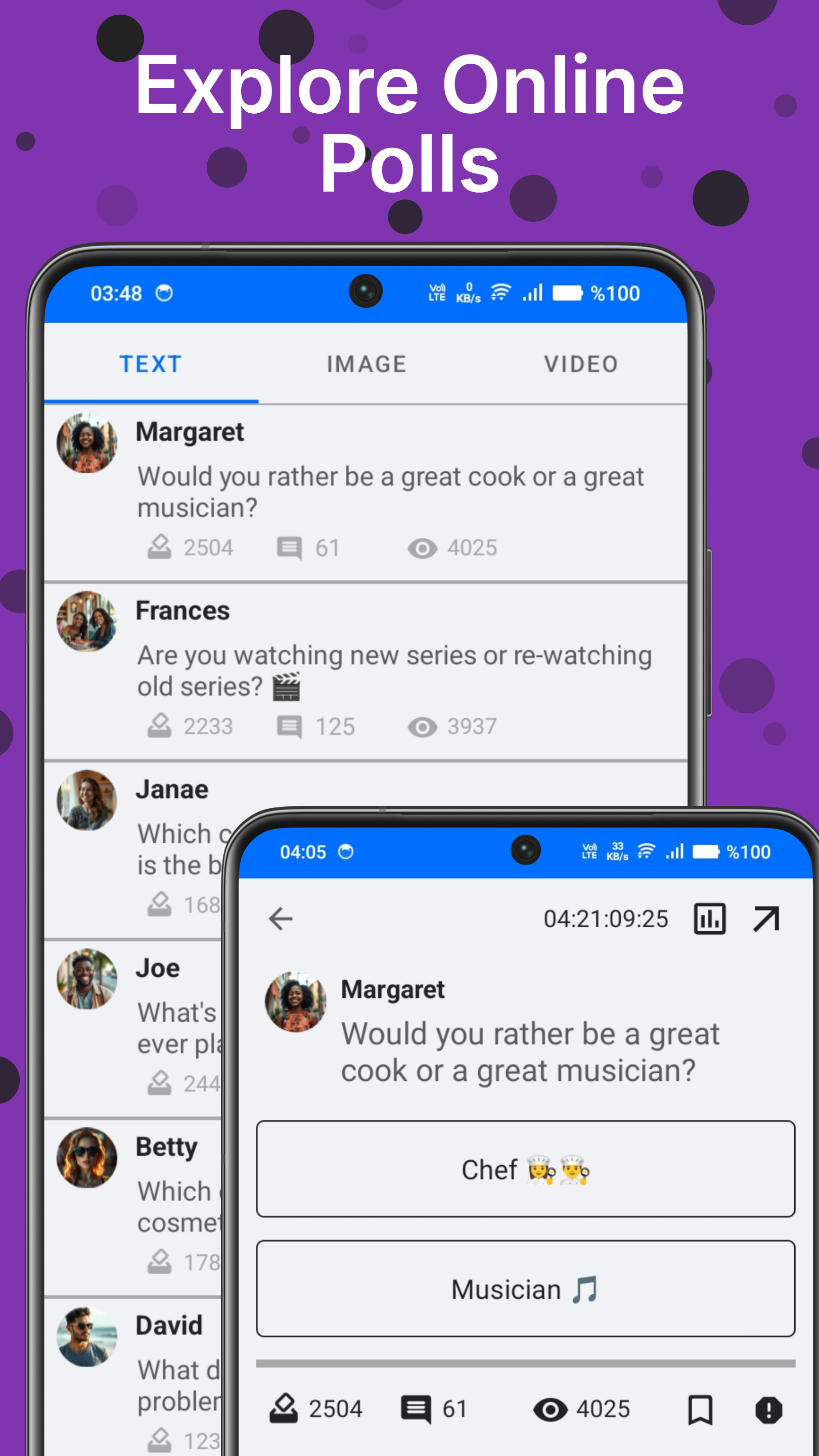819x1456 pixels.
Task: Tap Joe's avatar in the list
Action: point(87,978)
